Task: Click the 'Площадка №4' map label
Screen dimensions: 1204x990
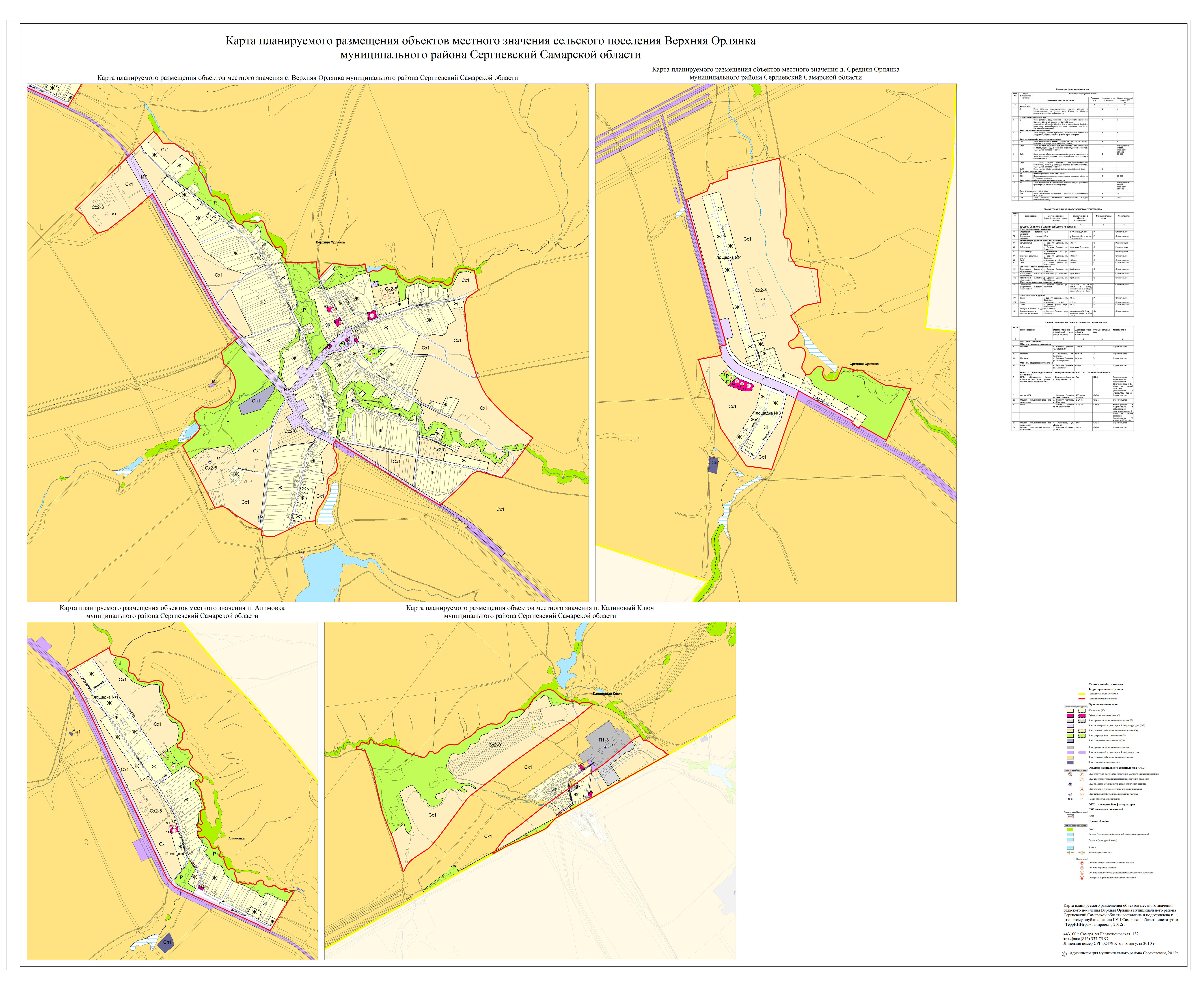Action: (727, 257)
